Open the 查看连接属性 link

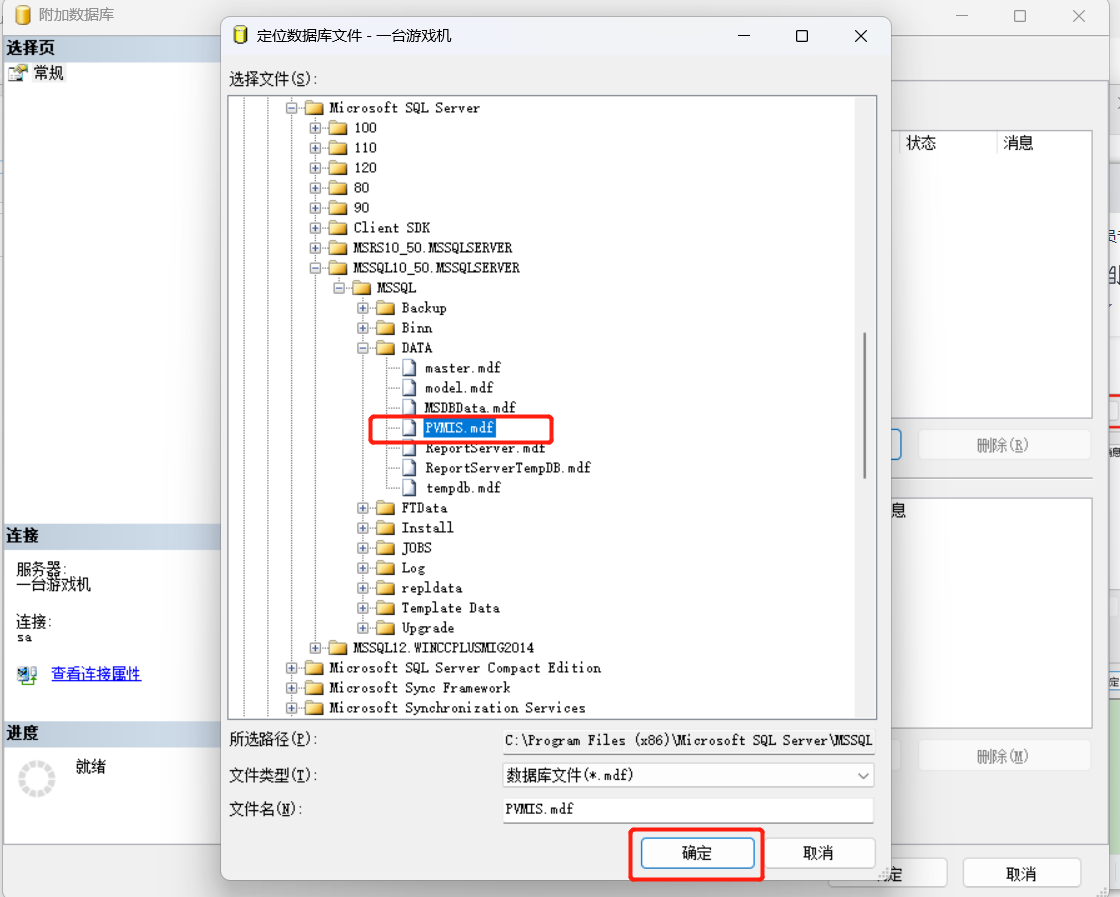pyautogui.click(x=96, y=674)
